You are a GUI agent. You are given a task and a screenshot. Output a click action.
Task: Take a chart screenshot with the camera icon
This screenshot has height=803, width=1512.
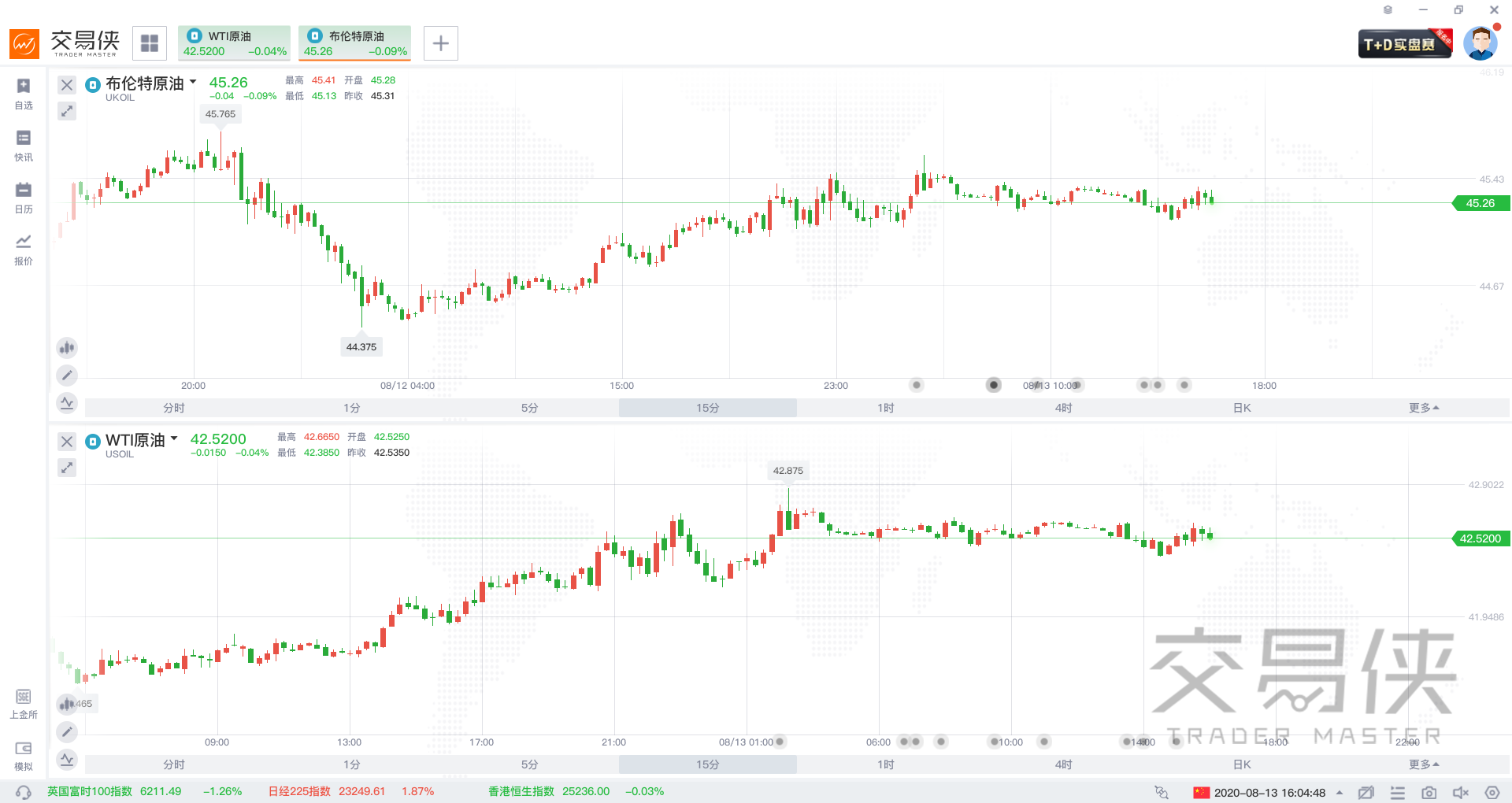[1429, 793]
